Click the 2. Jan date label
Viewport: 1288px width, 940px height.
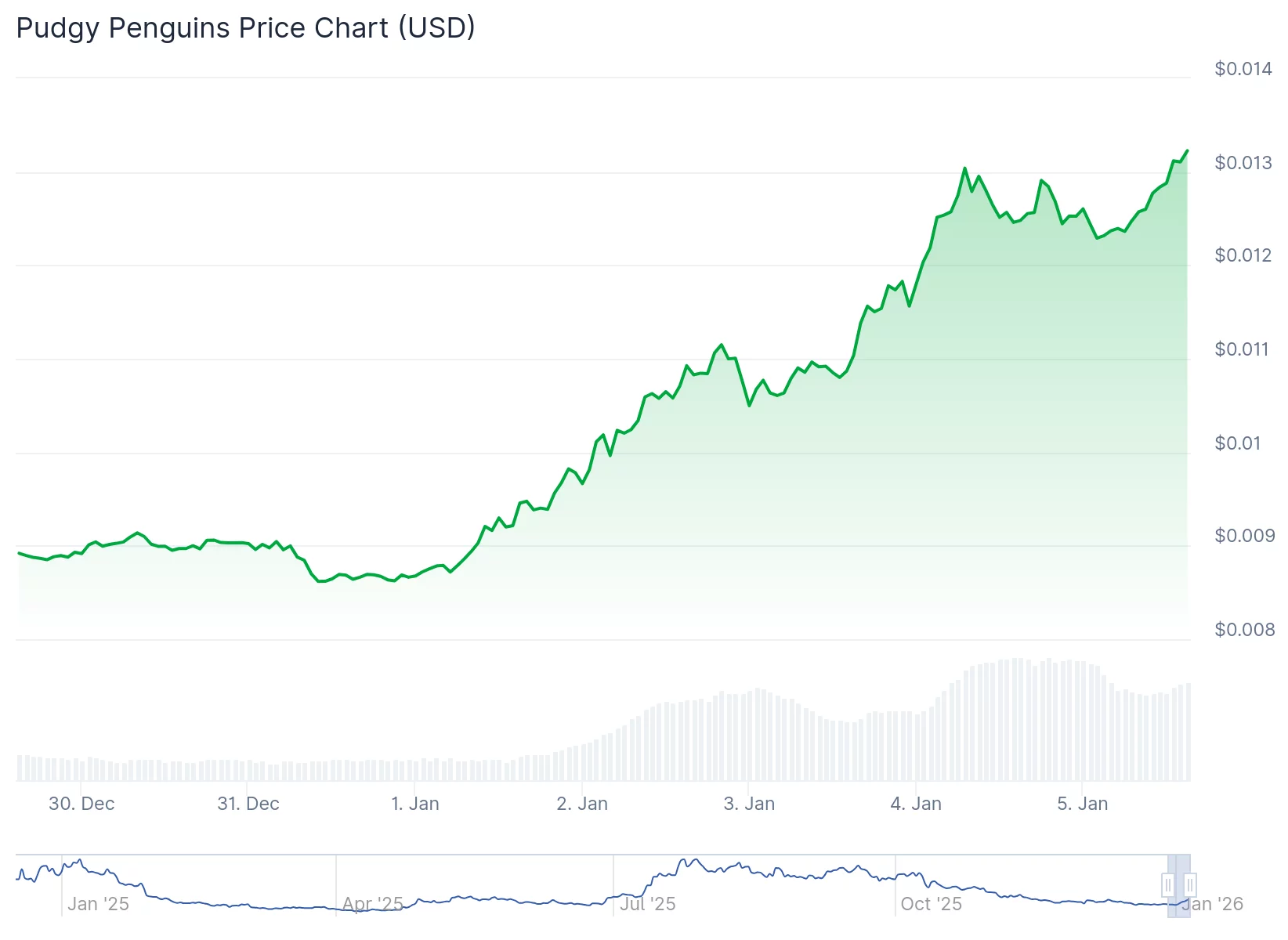(582, 804)
